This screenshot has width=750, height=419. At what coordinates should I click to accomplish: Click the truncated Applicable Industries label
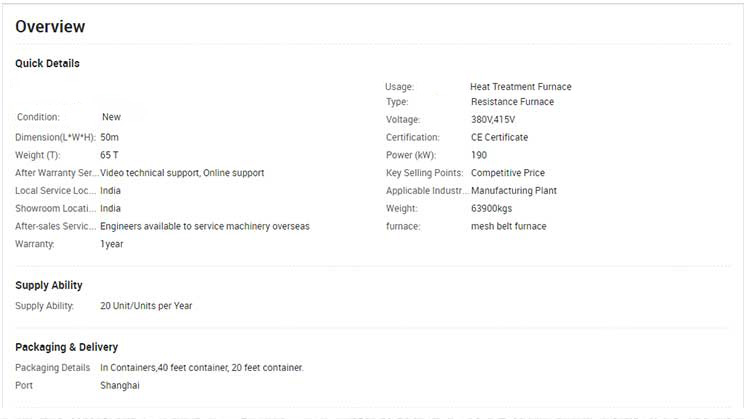[424, 191]
